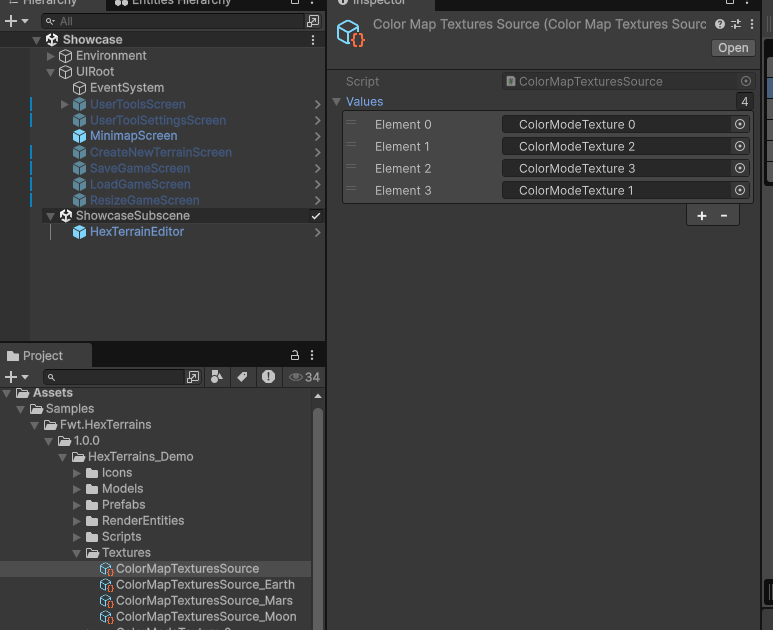Click the Hierarchy search field

click(173, 21)
